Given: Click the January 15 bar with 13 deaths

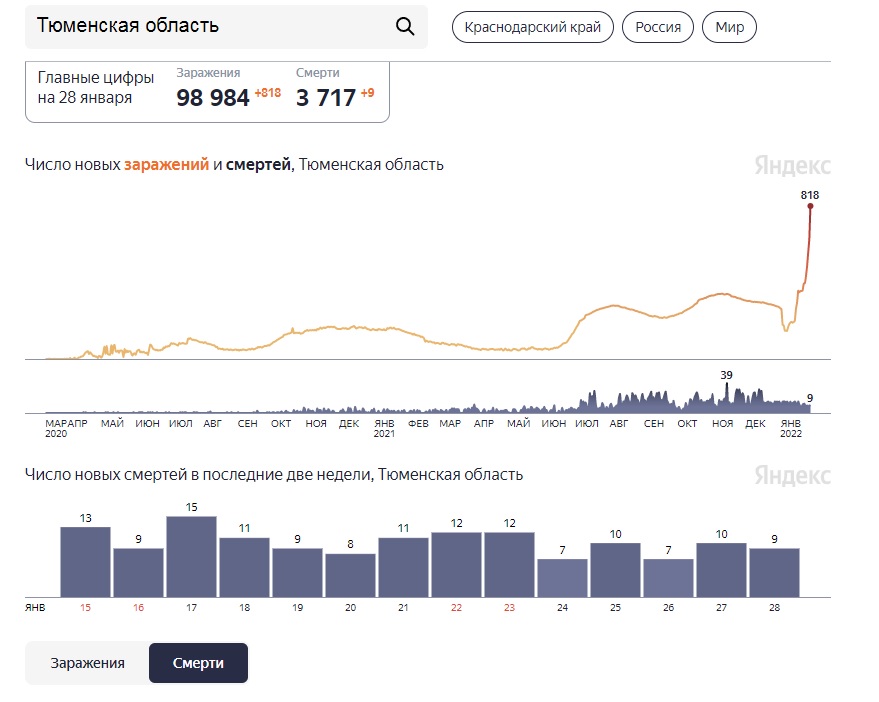Looking at the screenshot, I should tap(85, 561).
